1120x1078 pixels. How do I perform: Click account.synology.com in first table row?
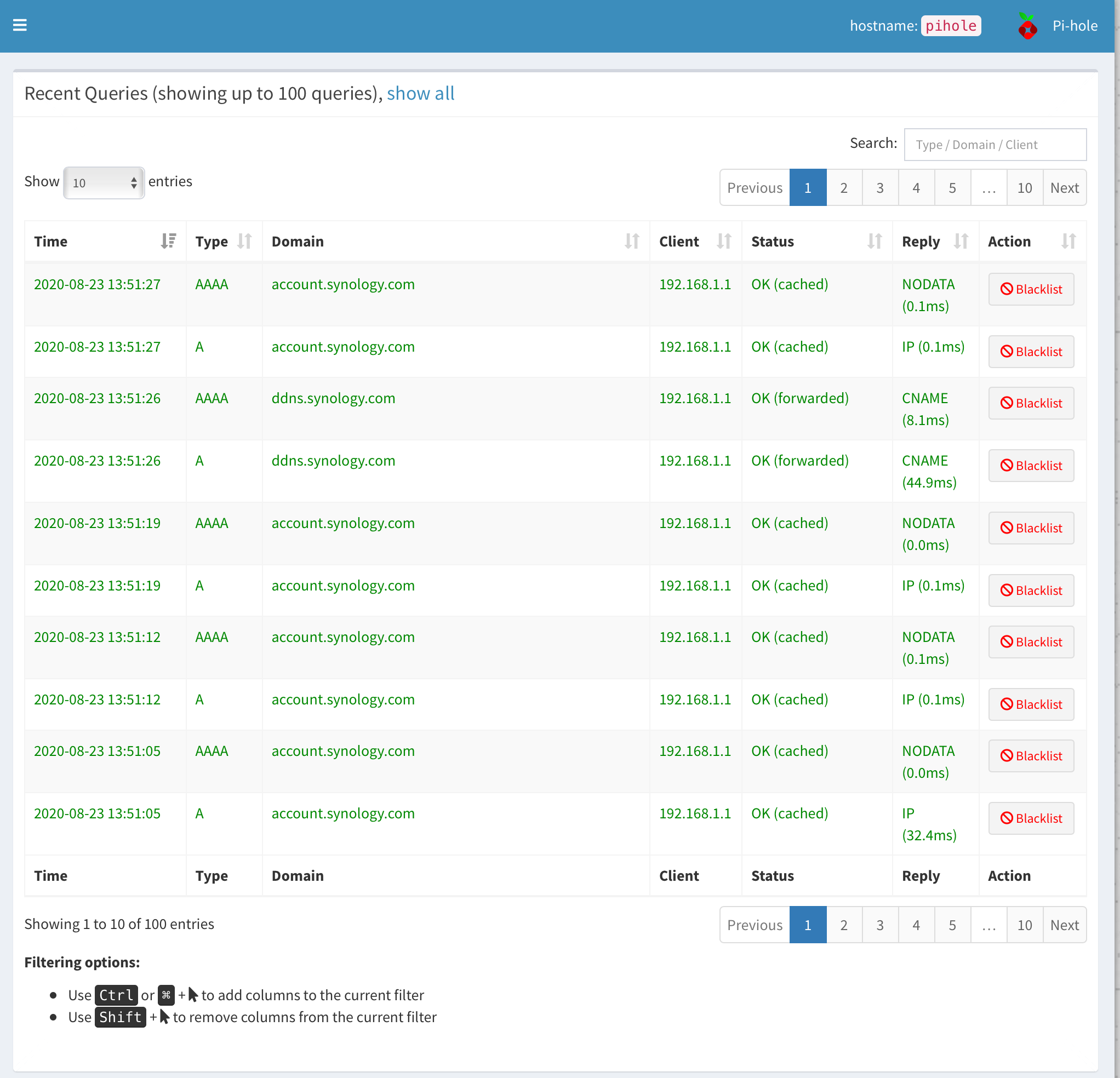coord(343,284)
